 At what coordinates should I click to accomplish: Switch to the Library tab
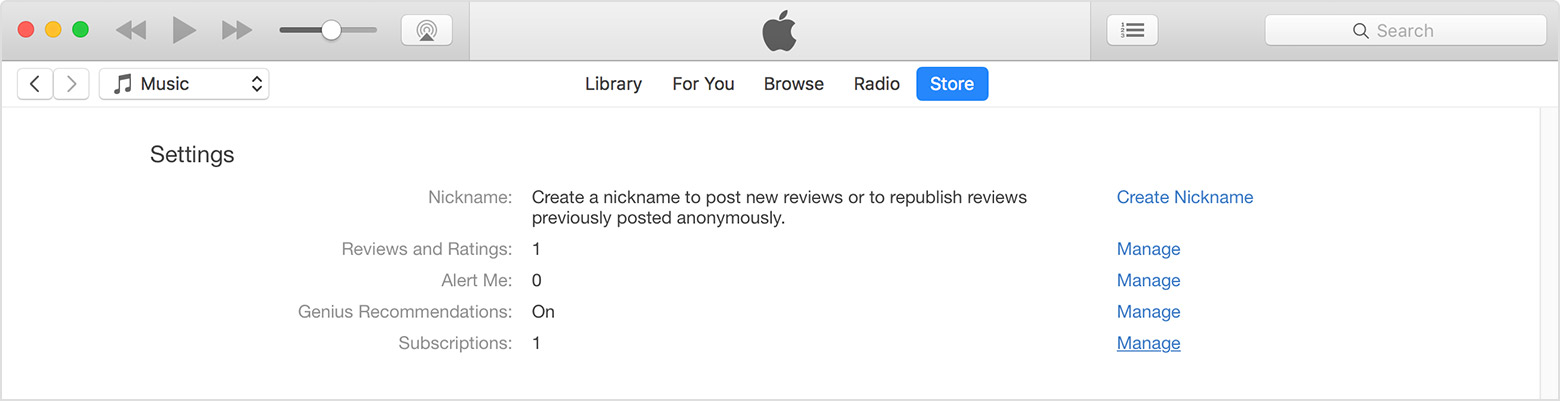coord(613,84)
